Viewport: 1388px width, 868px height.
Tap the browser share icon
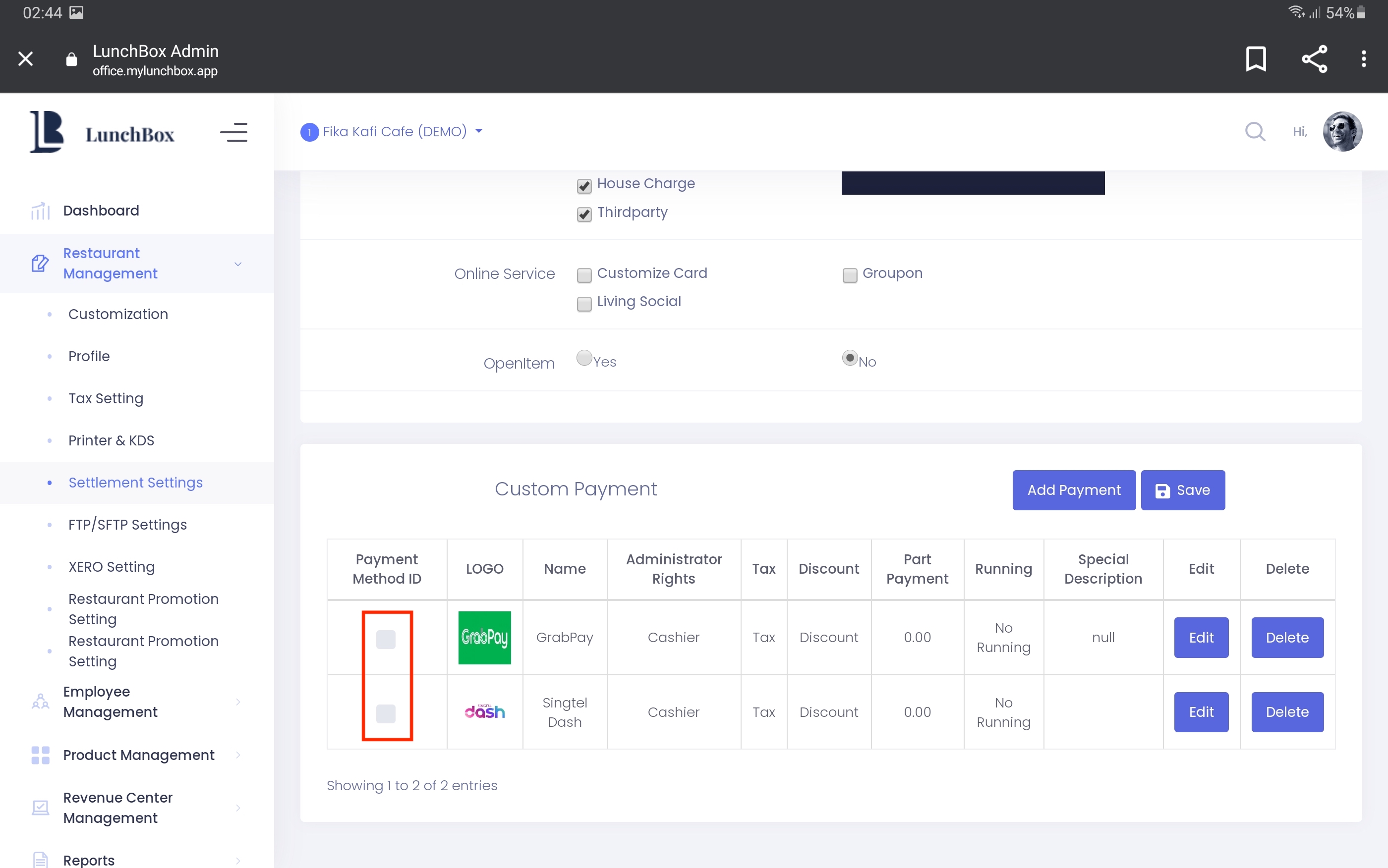pyautogui.click(x=1314, y=58)
